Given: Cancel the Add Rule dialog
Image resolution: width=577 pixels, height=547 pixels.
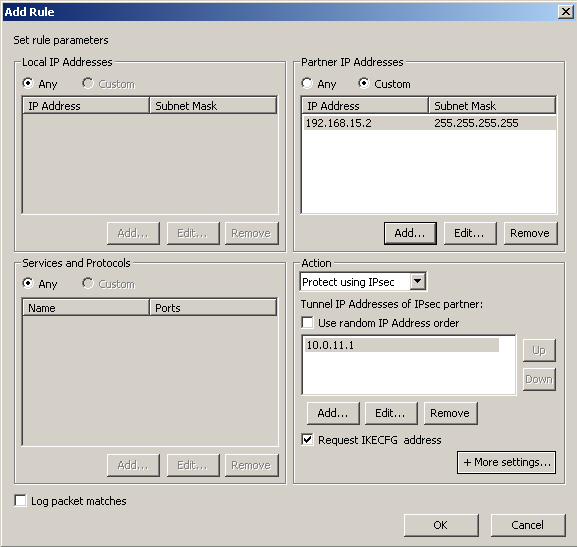Looking at the screenshot, I should pos(528,525).
